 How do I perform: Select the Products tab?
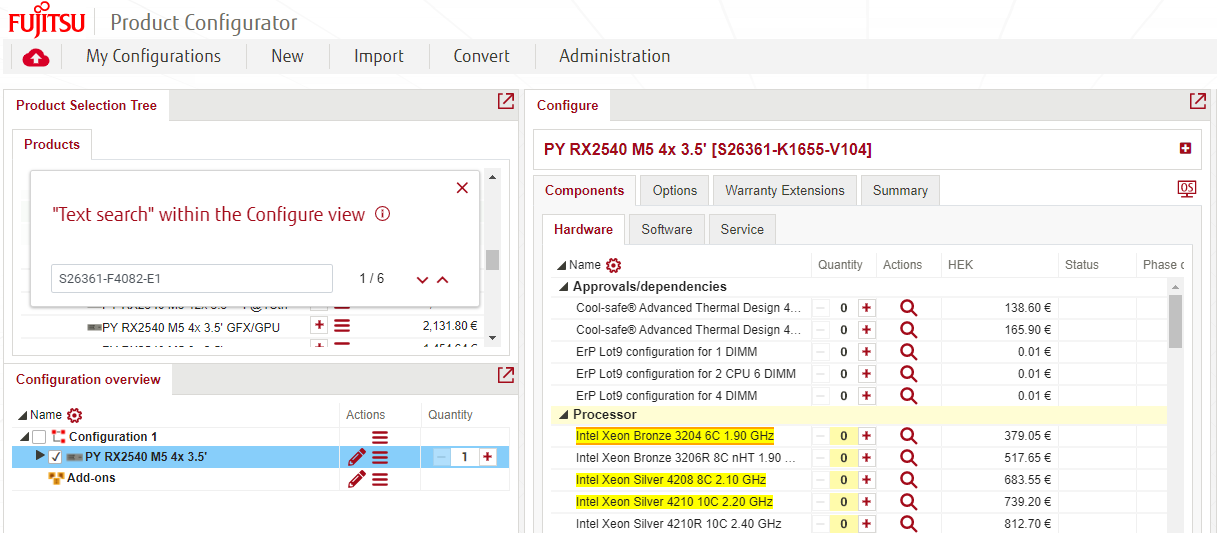tap(52, 145)
